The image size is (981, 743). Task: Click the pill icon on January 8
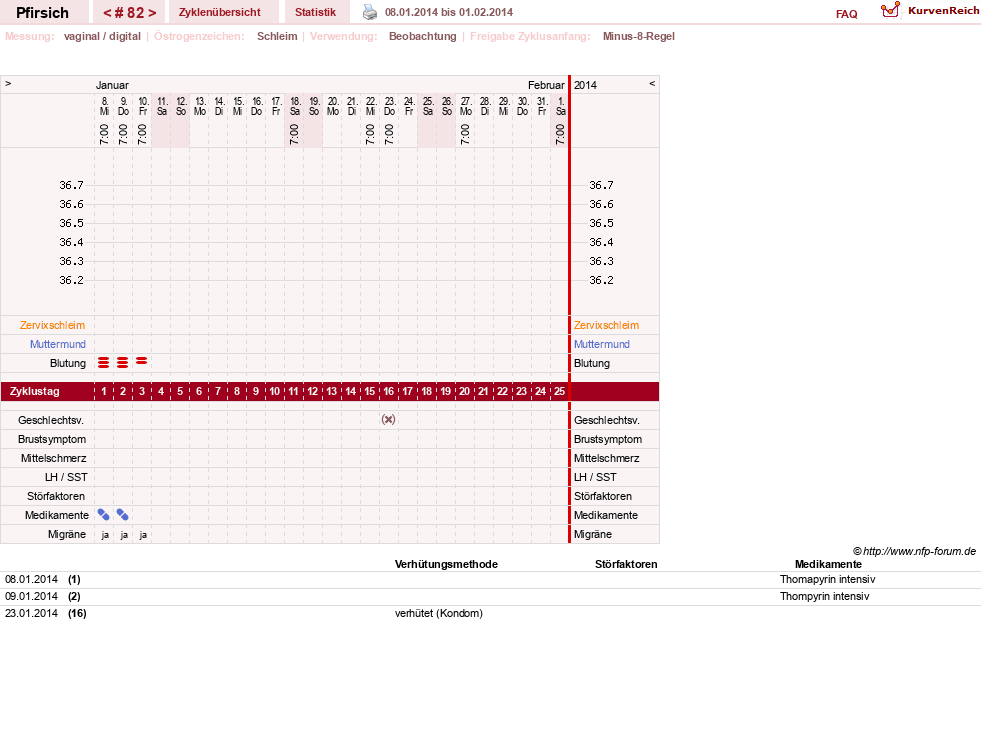coord(104,515)
